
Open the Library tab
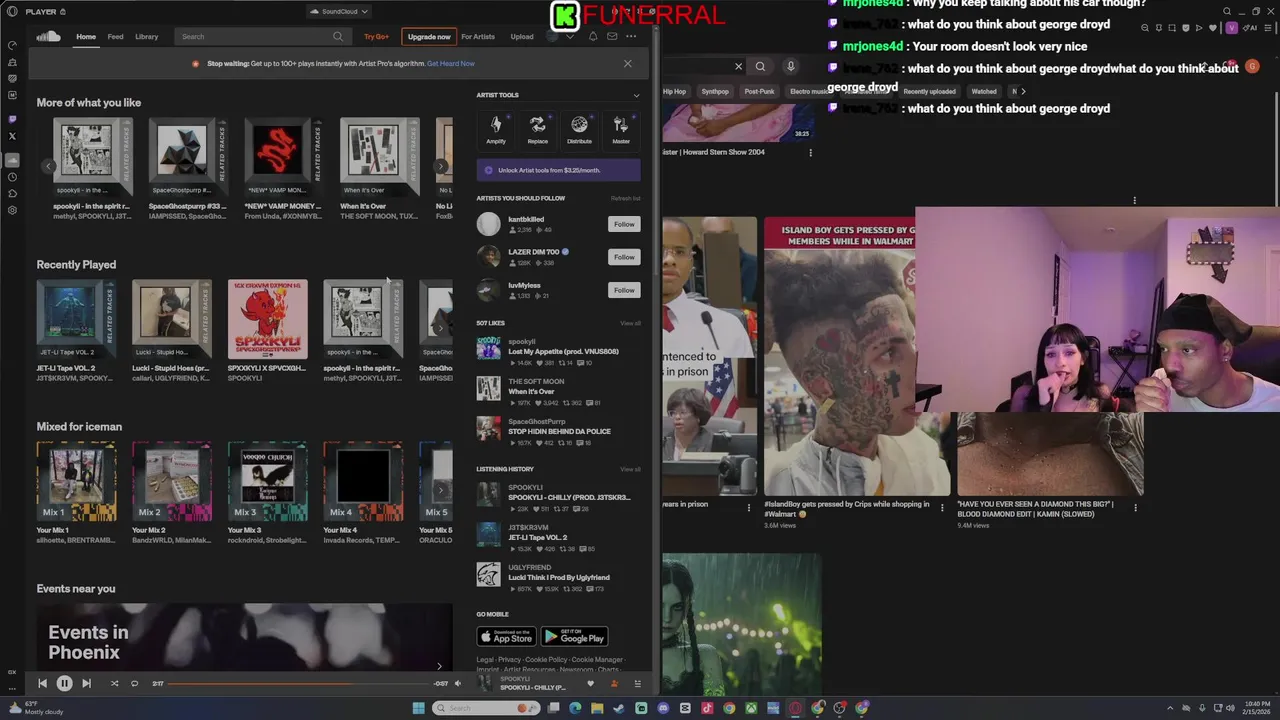click(x=147, y=37)
